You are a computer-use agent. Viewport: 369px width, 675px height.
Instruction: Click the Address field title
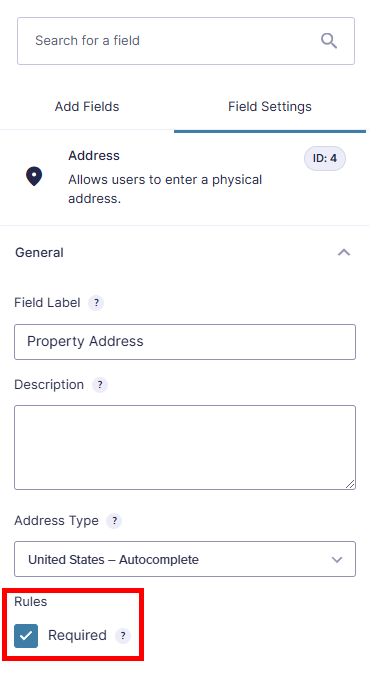[94, 155]
